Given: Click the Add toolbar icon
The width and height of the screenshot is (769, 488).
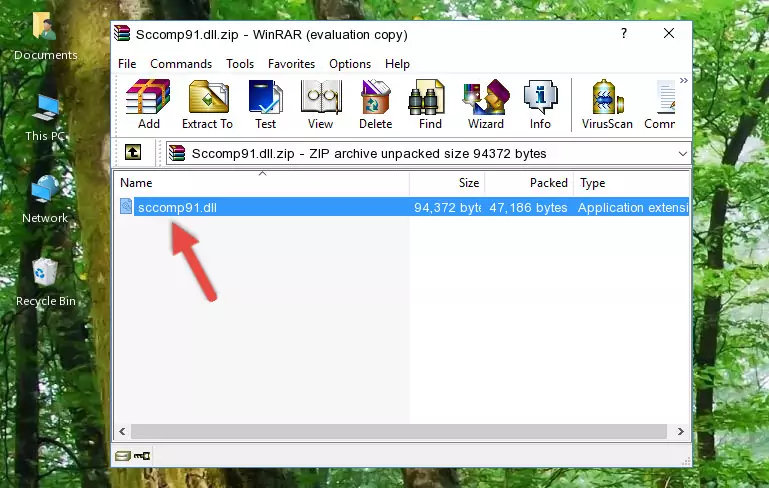Looking at the screenshot, I should 148,104.
